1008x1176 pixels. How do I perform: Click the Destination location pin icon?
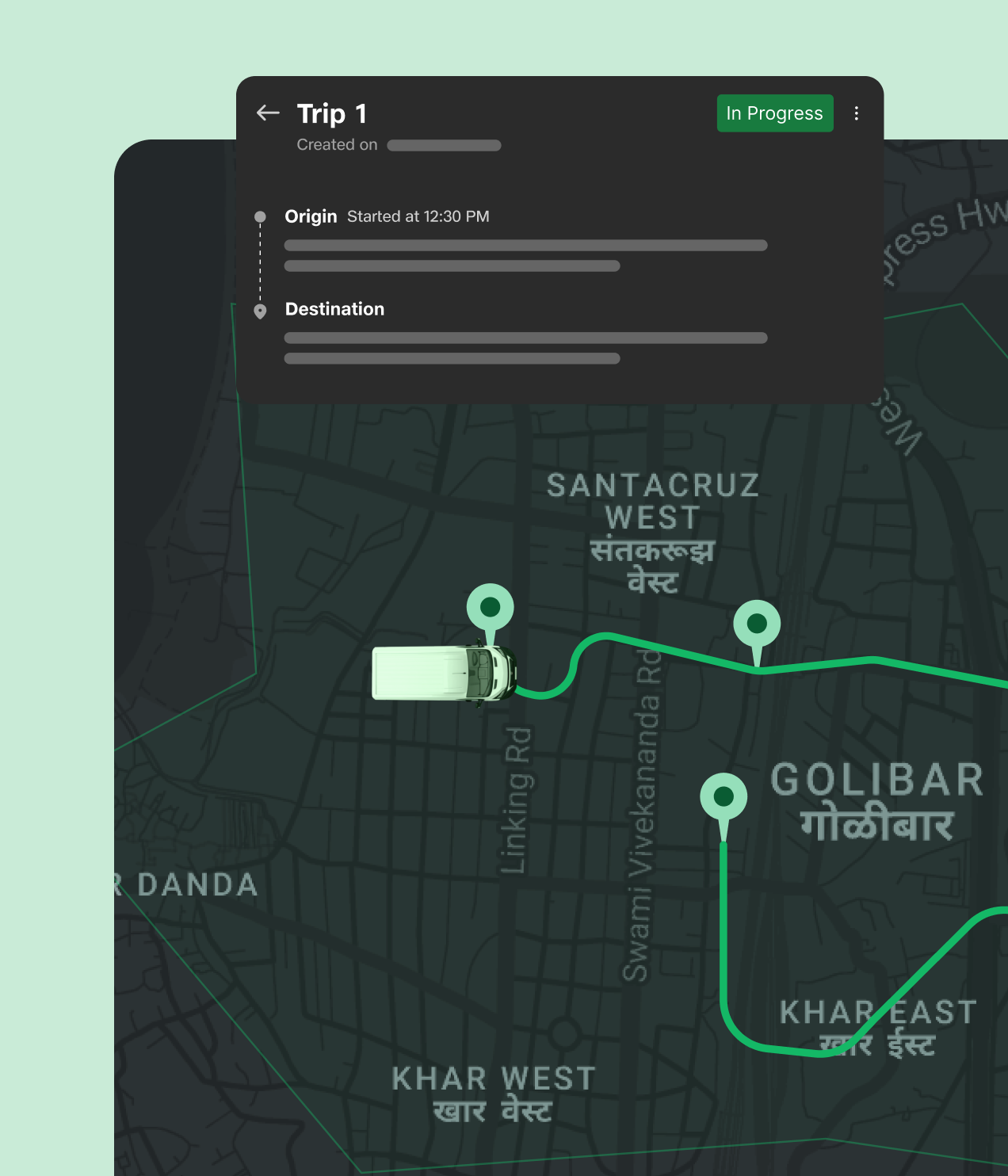[x=261, y=309]
